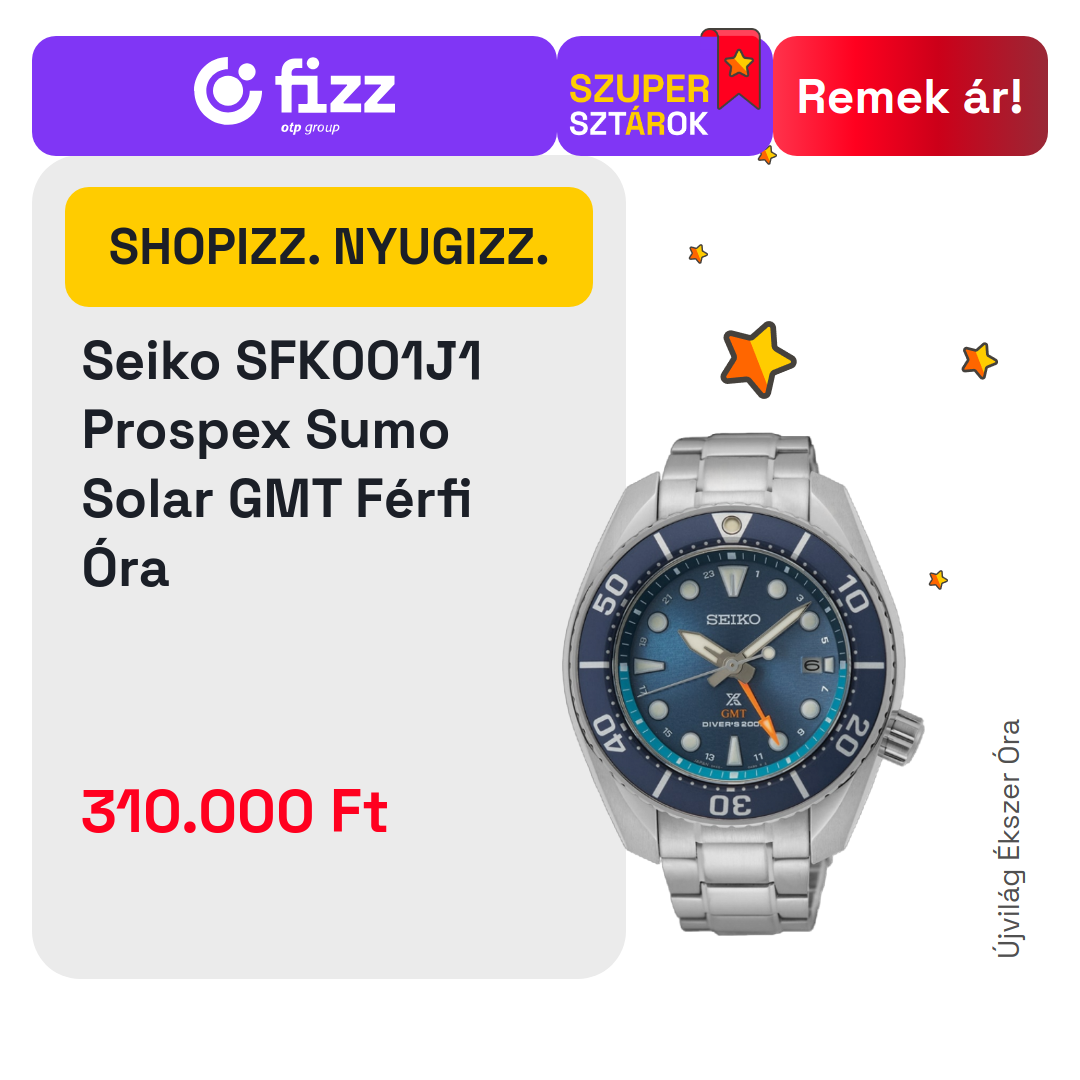Open the Seiko Prospex watch image

tap(743, 683)
